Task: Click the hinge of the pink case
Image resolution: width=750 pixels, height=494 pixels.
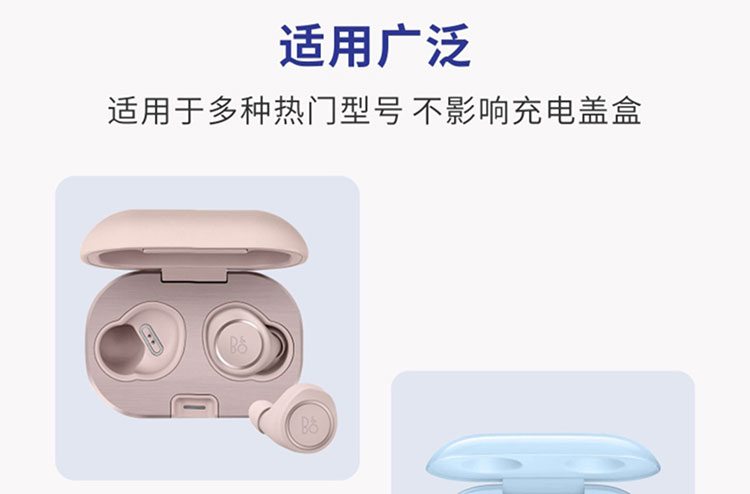Action: (194, 274)
